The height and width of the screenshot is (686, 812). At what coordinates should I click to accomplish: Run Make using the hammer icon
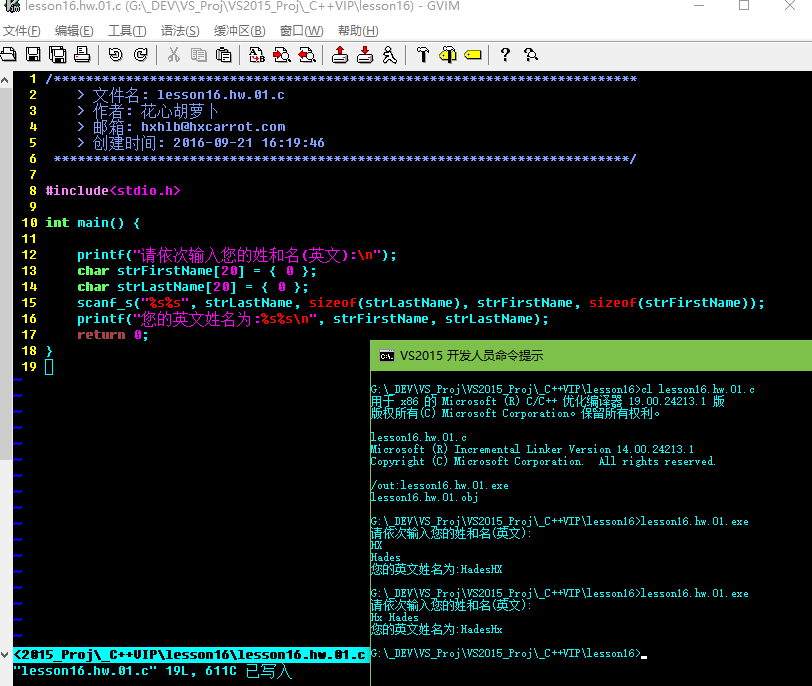coord(422,54)
